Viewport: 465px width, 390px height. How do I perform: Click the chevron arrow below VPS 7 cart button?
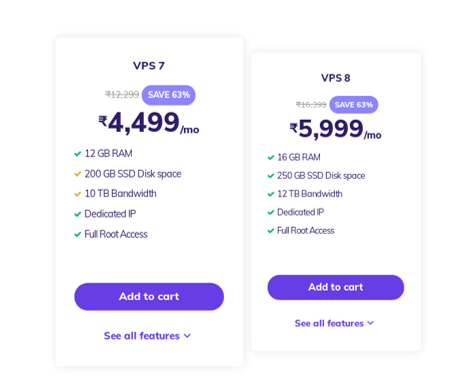(187, 336)
